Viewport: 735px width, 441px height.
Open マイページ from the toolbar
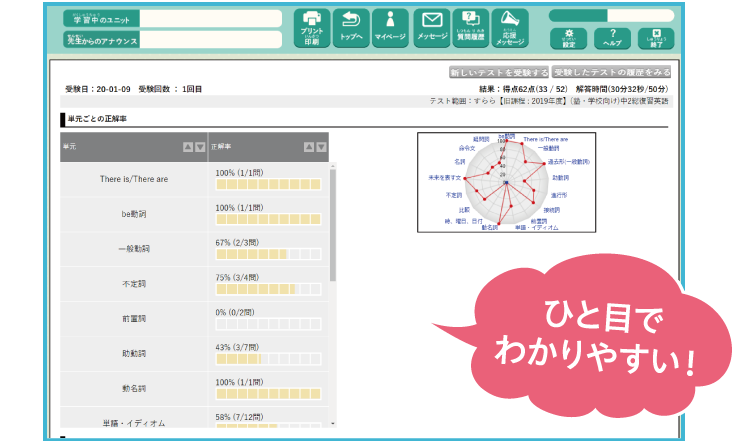pos(390,29)
